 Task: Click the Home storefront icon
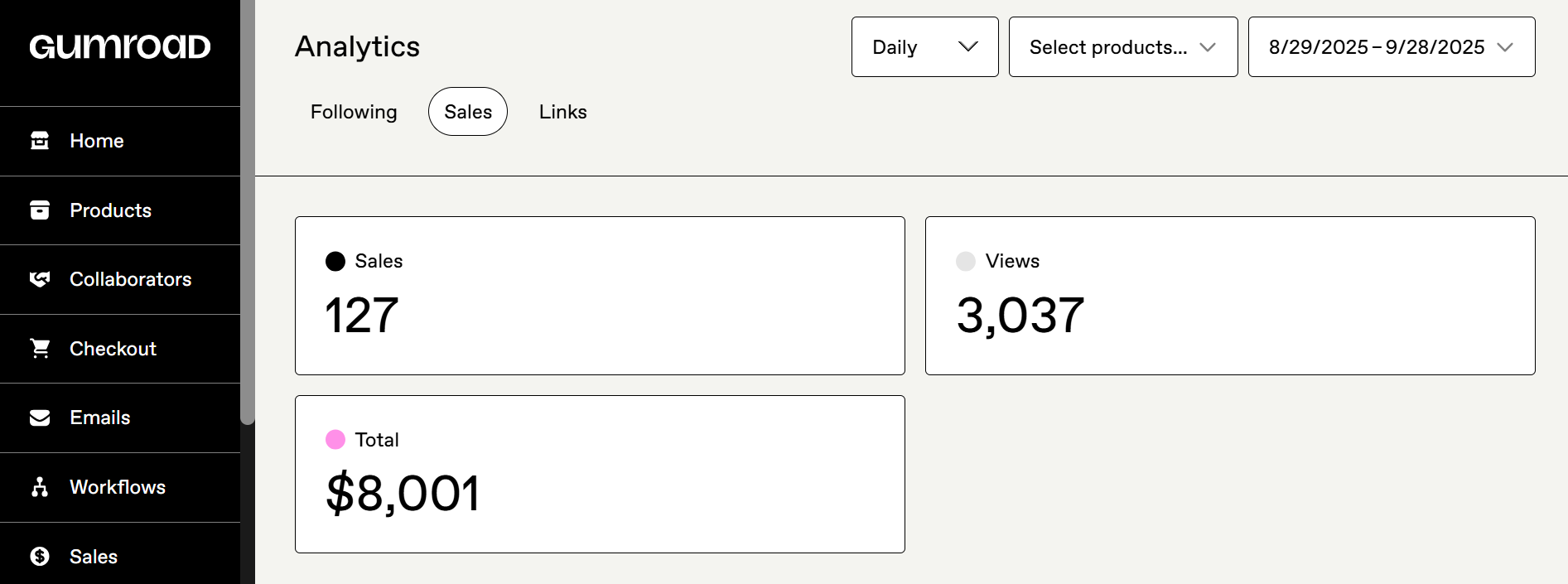click(40, 141)
